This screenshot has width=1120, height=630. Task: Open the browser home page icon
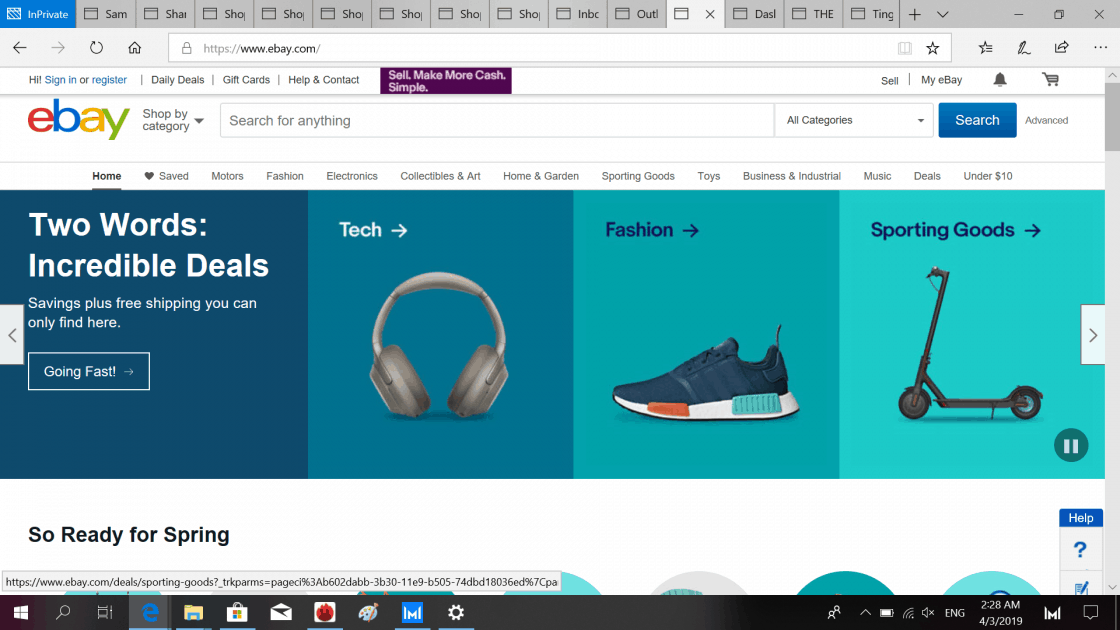coord(134,48)
